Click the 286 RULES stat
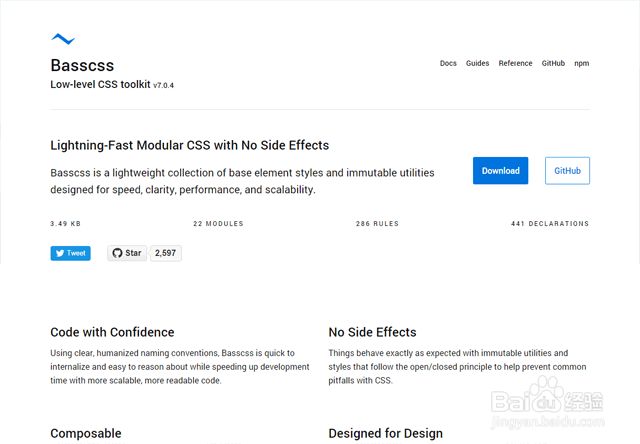 (377, 224)
